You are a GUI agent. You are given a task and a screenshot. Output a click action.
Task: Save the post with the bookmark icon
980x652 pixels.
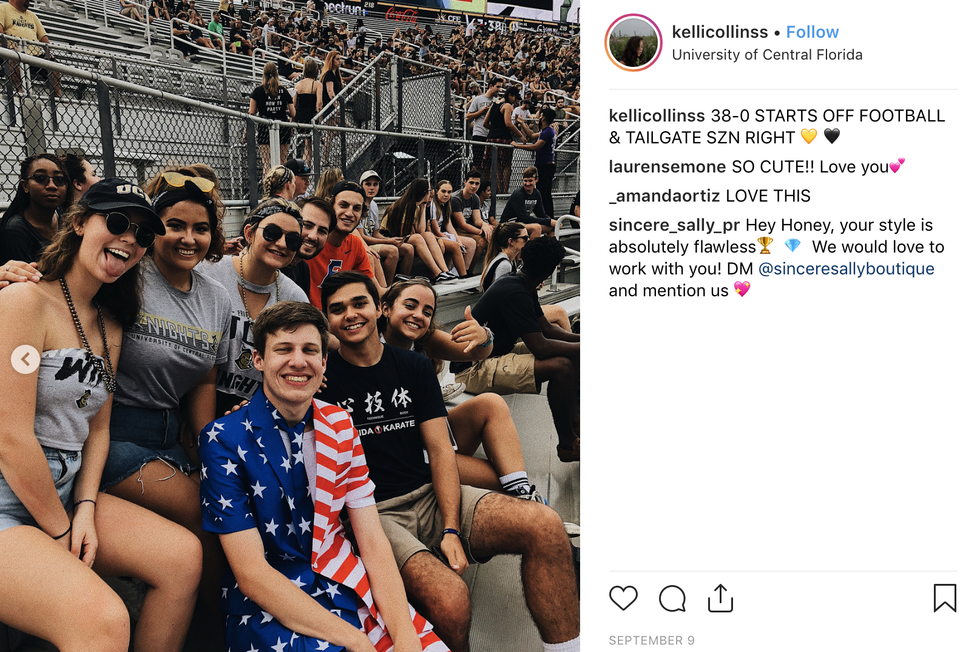pos(944,598)
